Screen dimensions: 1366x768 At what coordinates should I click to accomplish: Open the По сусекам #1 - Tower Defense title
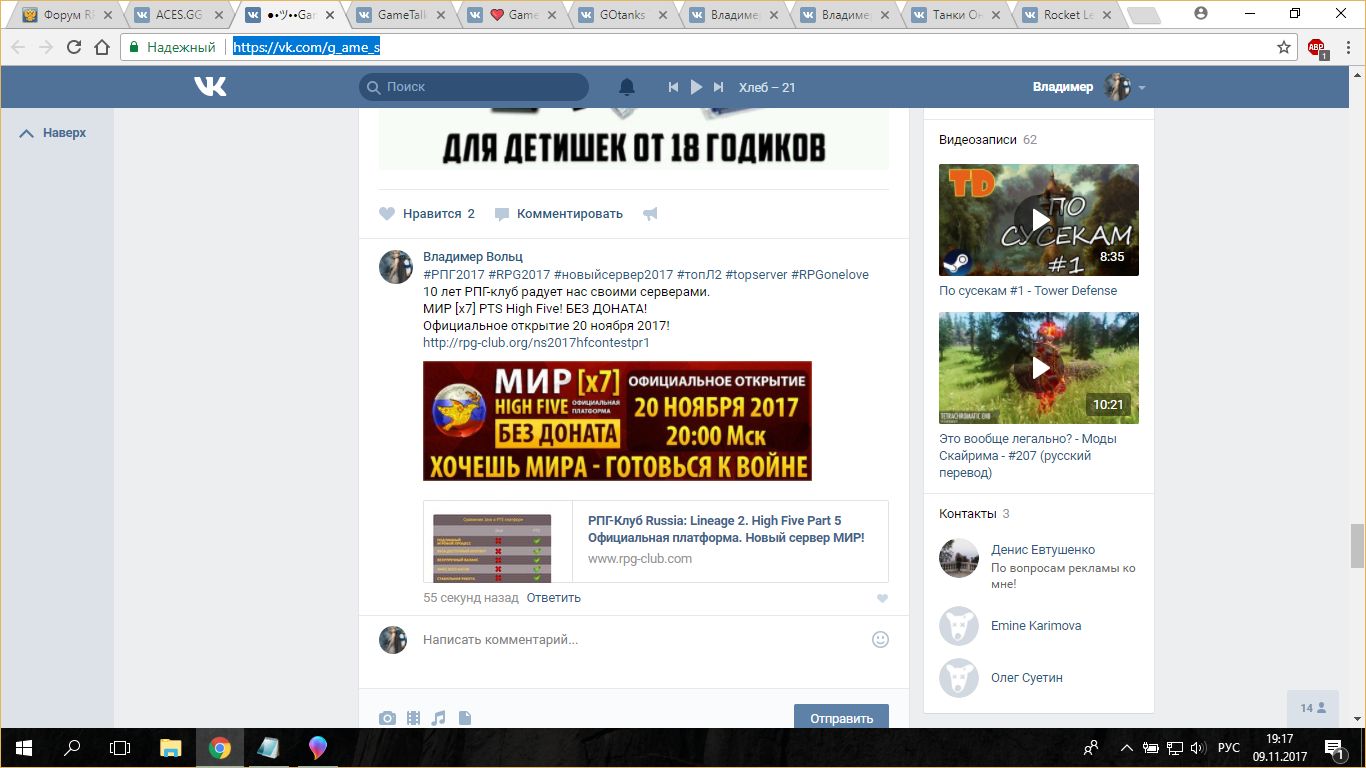[x=1028, y=291]
